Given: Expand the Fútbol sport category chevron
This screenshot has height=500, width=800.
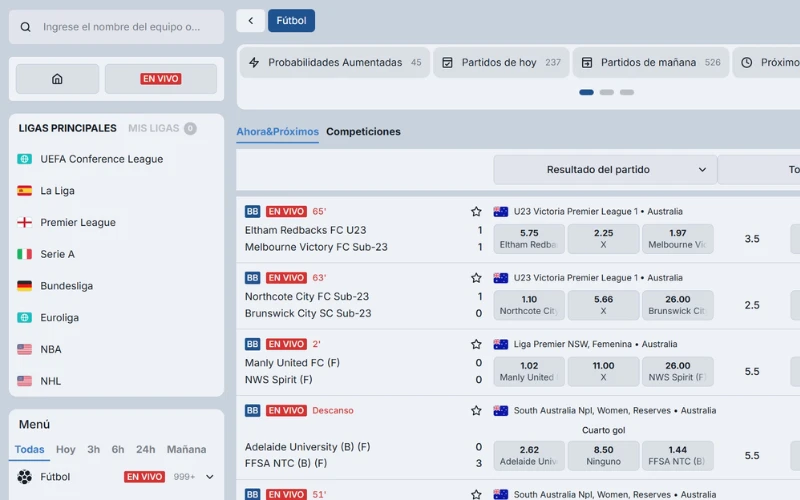Looking at the screenshot, I should (x=210, y=477).
